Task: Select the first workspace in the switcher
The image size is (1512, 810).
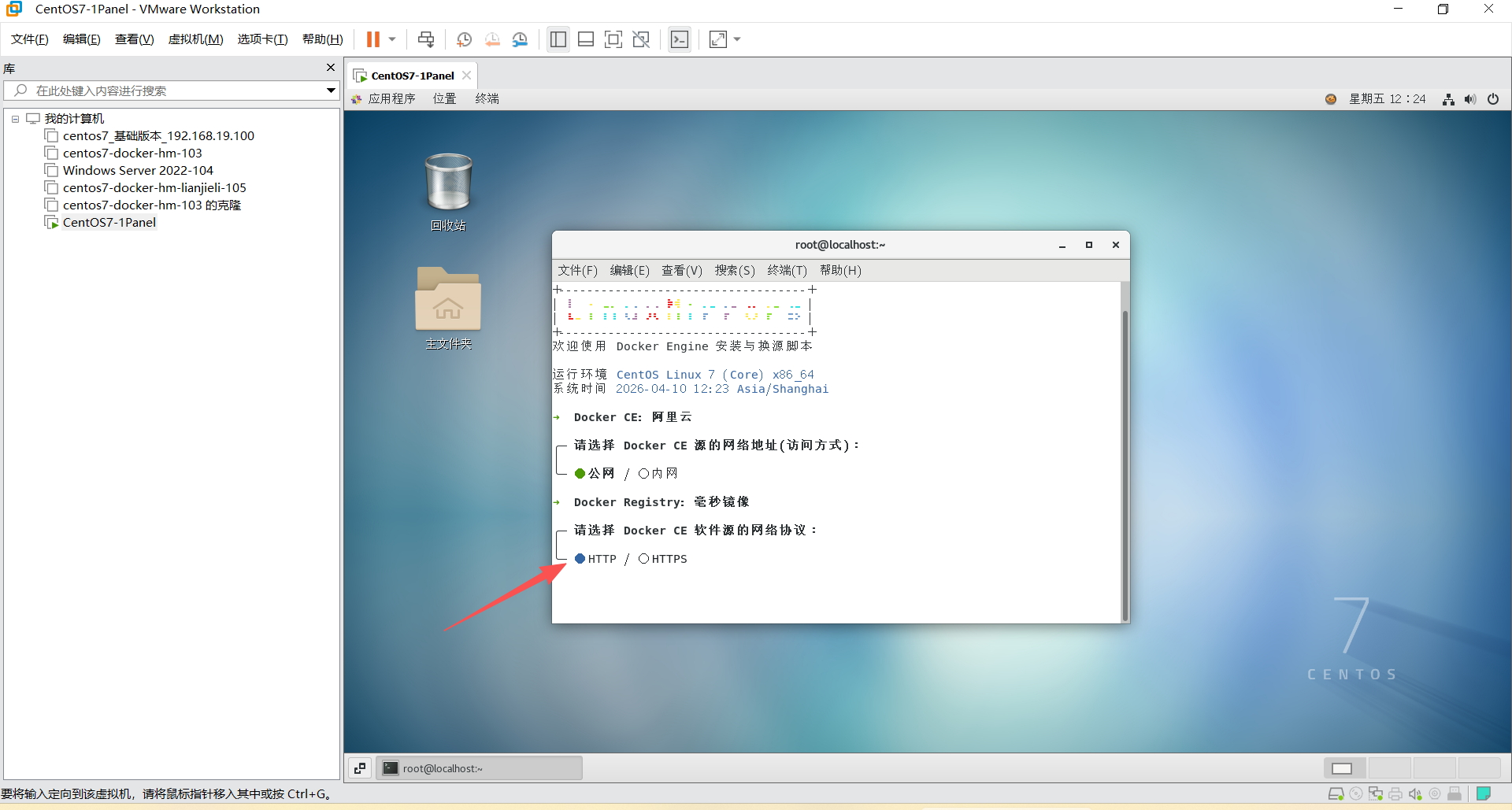Action: click(1344, 768)
